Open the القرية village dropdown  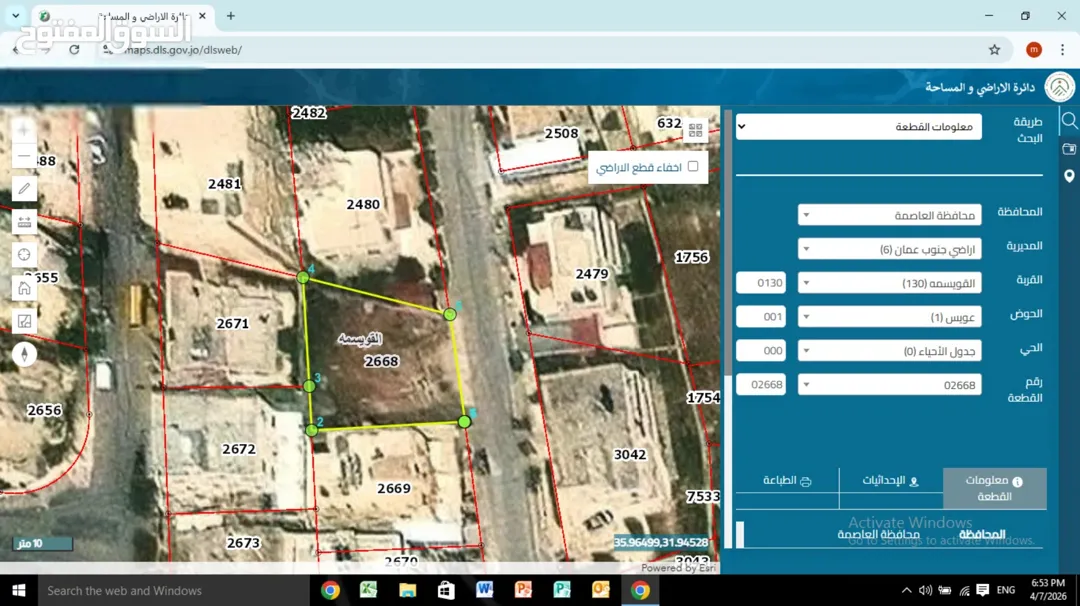890,282
